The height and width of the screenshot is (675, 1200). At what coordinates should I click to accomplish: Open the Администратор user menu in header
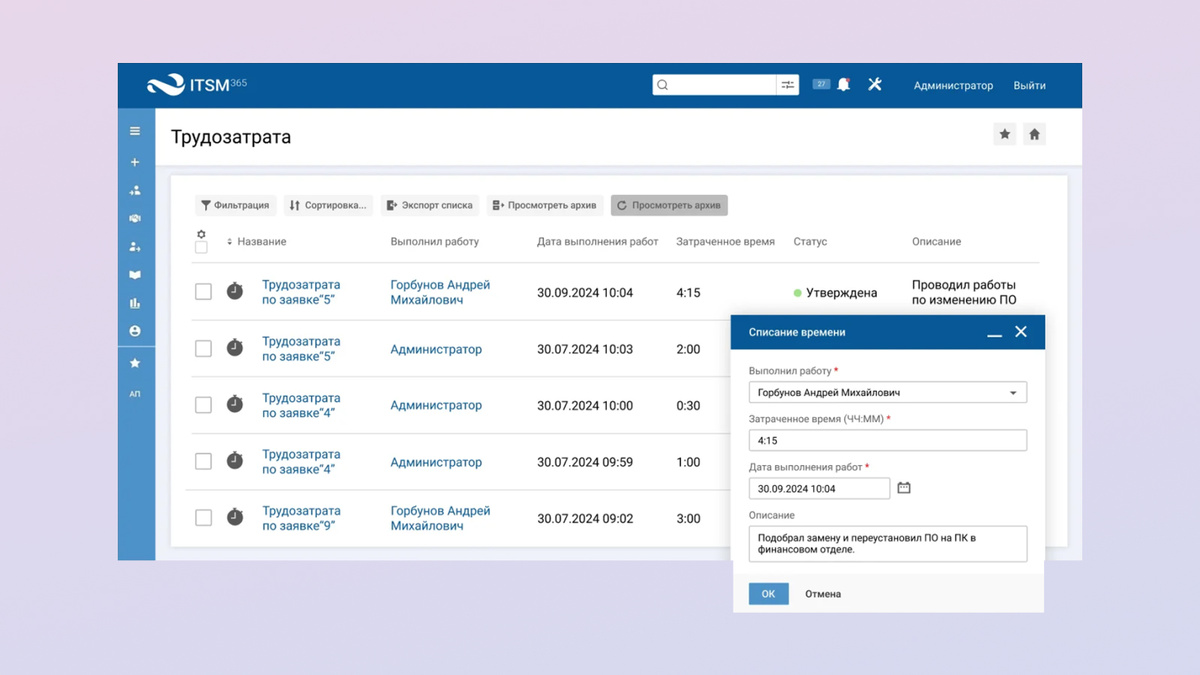point(953,86)
